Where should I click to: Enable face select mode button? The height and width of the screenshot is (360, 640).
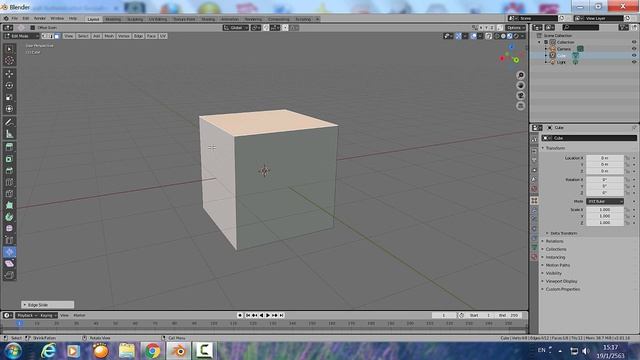click(x=57, y=36)
